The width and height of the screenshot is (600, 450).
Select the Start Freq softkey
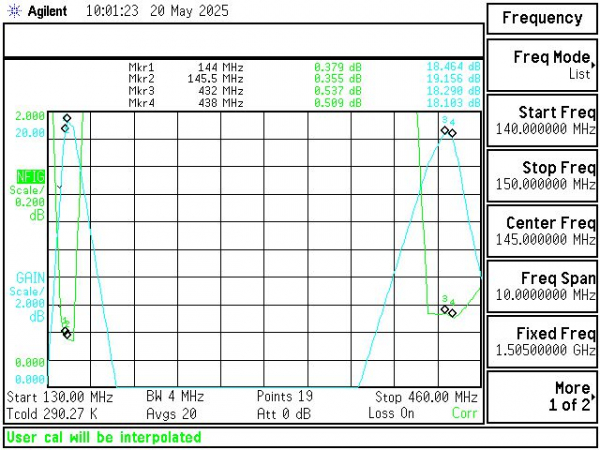pos(542,121)
